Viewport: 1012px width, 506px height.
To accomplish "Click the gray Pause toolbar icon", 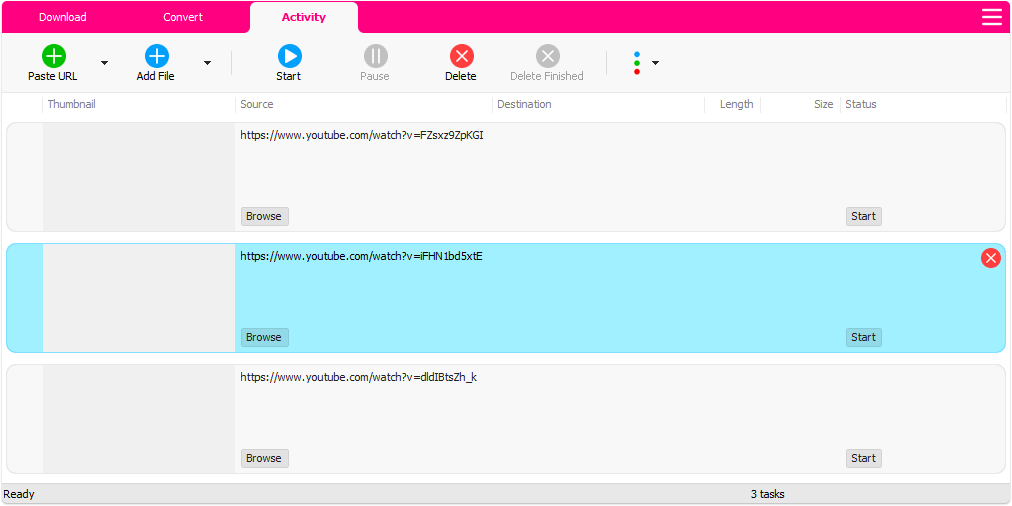I will coord(375,56).
